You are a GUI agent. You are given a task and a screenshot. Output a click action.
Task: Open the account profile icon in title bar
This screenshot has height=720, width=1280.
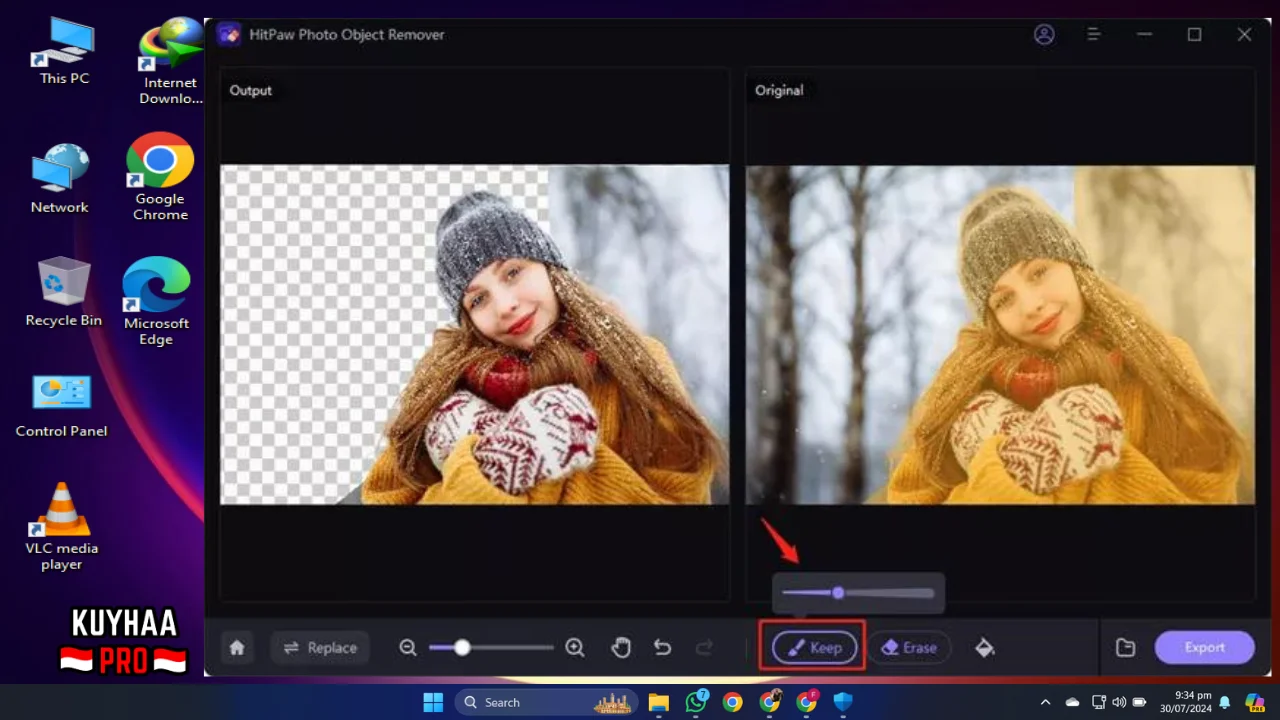click(x=1044, y=34)
